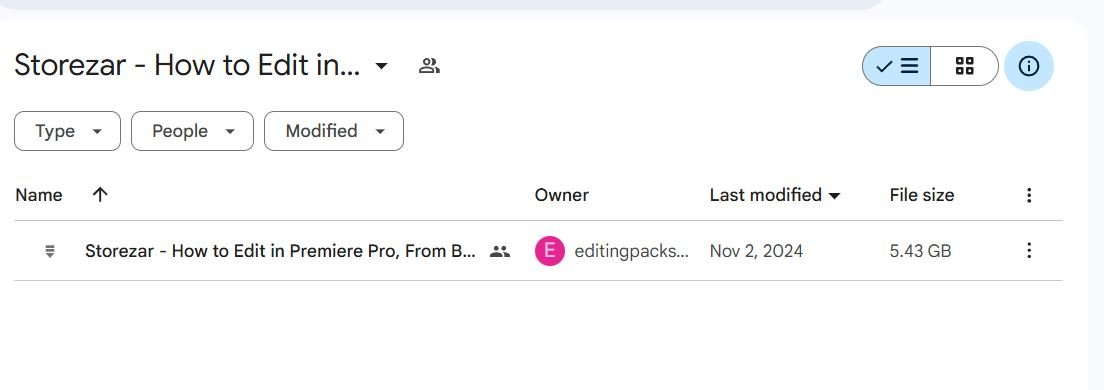The image size is (1104, 390).
Task: Open the view details info icon
Action: [x=1029, y=66]
